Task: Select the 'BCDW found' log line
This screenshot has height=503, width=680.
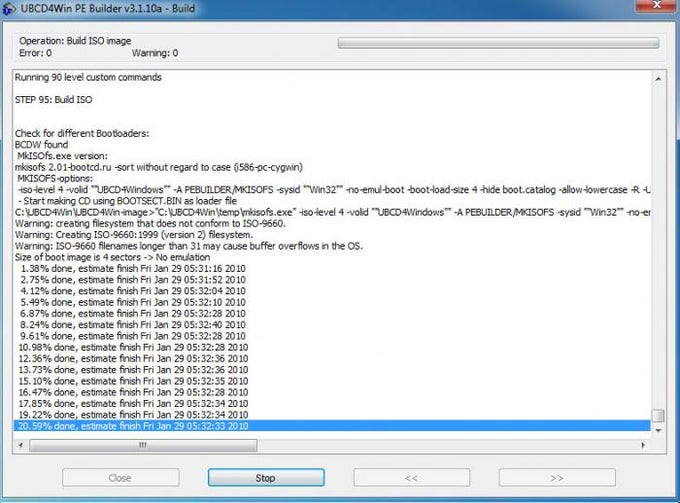Action: click(332, 144)
